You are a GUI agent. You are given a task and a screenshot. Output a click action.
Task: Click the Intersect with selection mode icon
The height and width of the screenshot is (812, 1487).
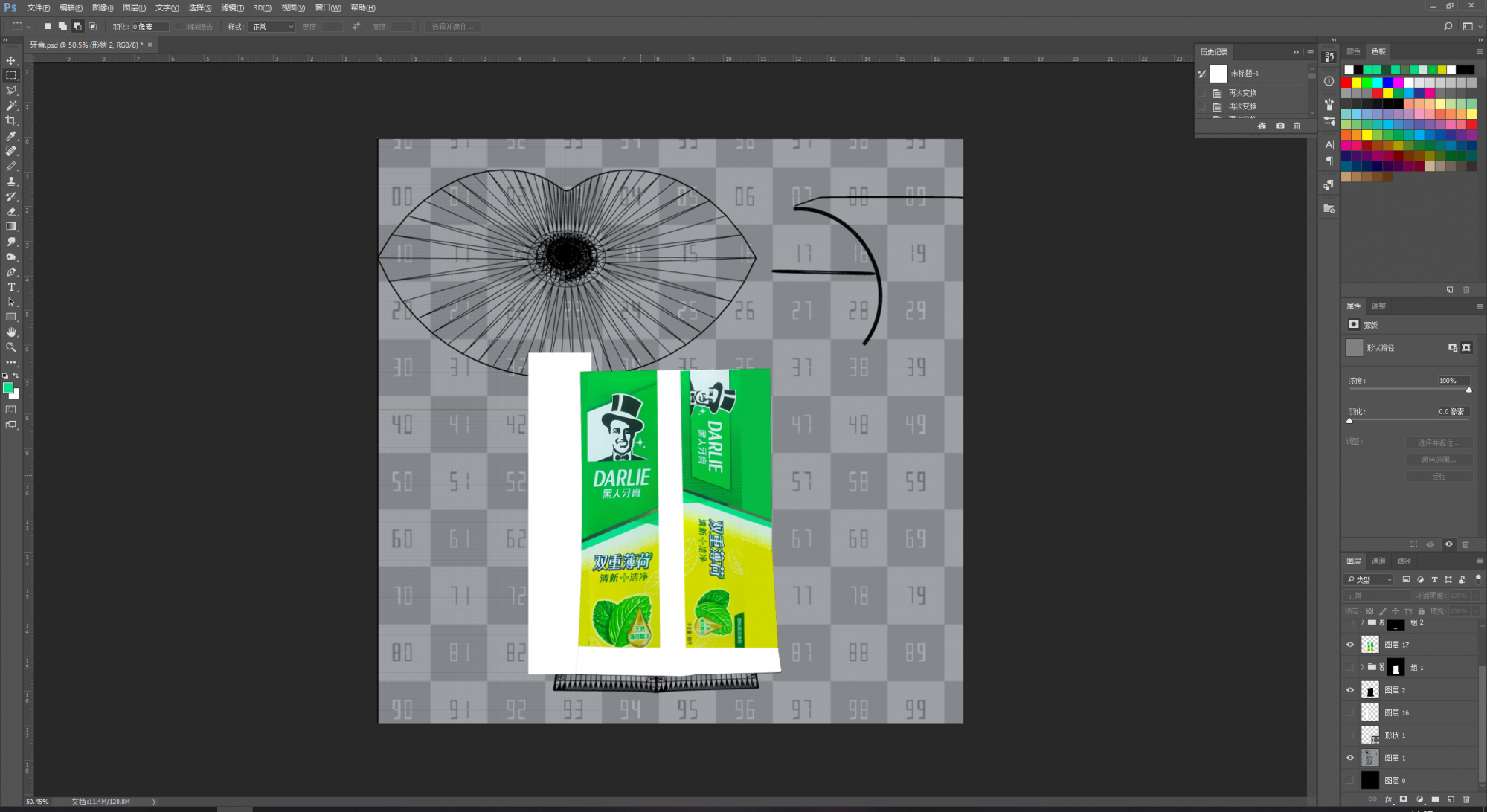coord(93,26)
